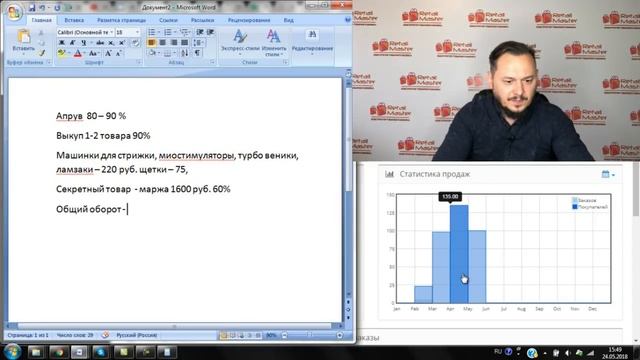Click the Undo arrow icon
640x360 pixels.
[42, 8]
